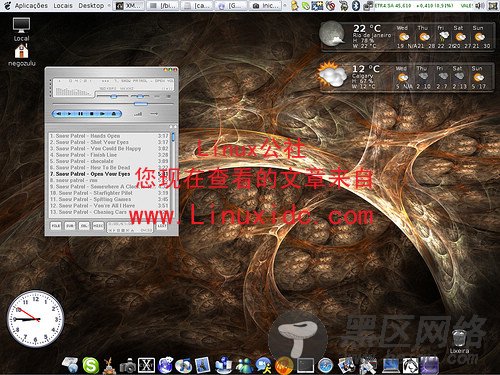Select track 13 'Chasing Cars'
The image size is (500, 375).
pos(109,212)
